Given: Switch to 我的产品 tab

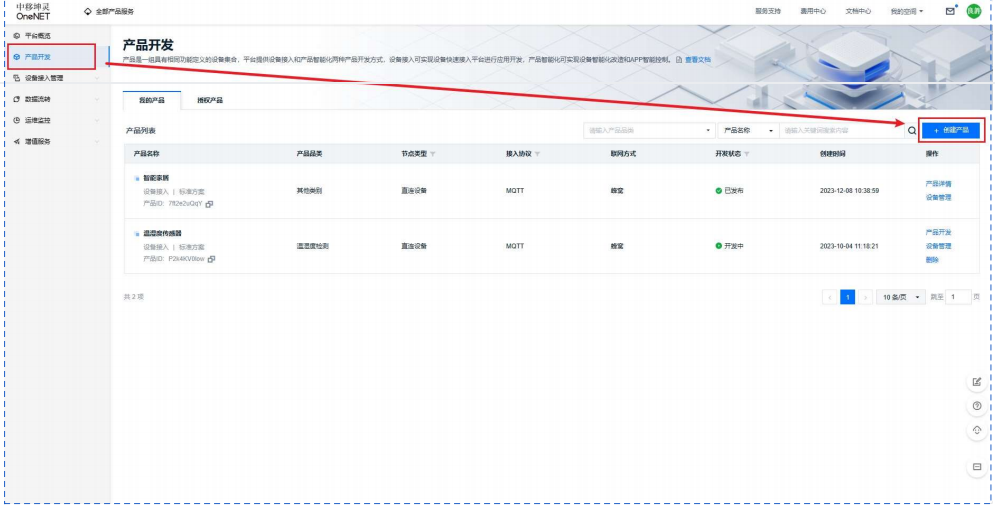Looking at the screenshot, I should point(152,100).
